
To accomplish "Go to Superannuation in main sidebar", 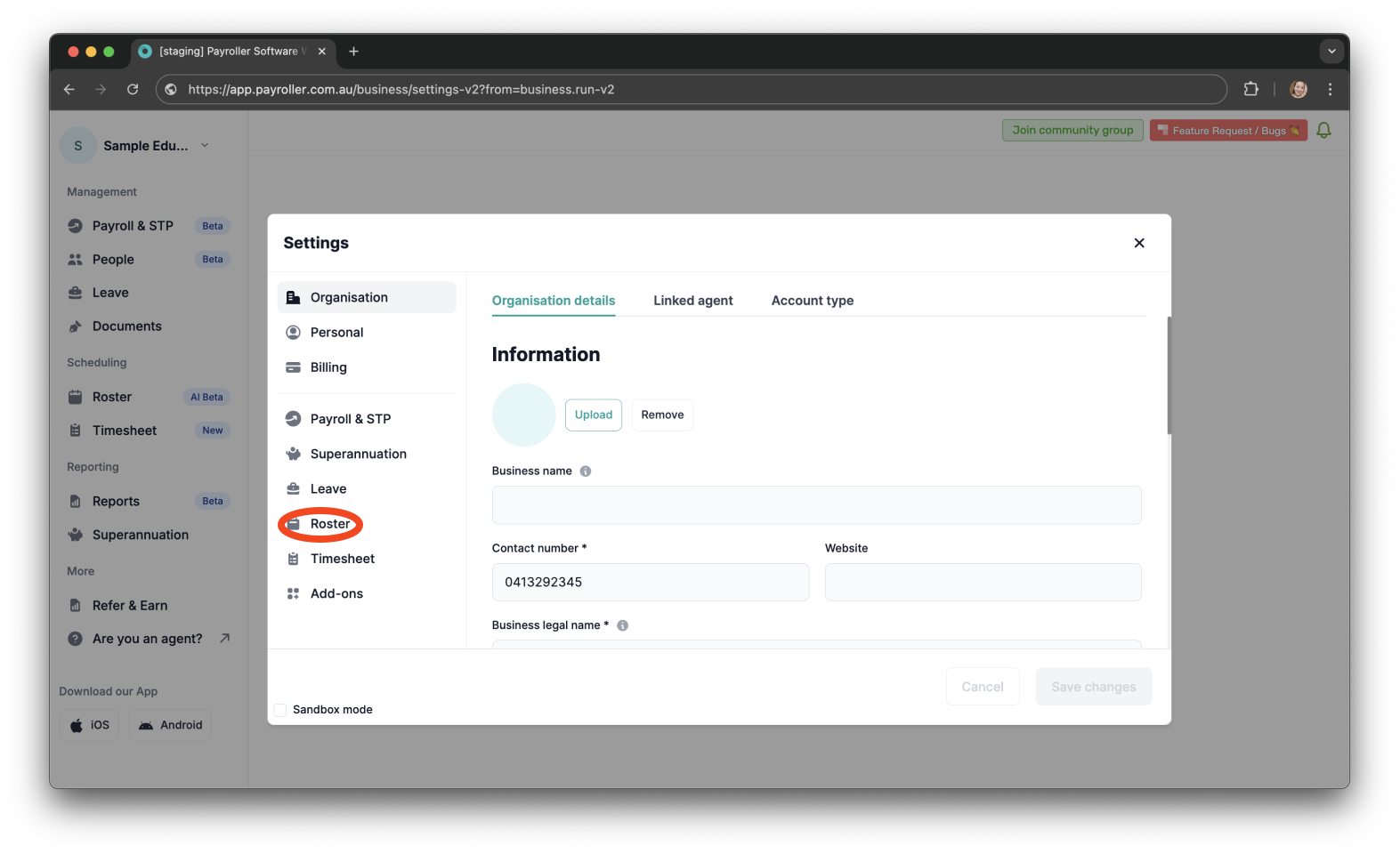I will 149,535.
